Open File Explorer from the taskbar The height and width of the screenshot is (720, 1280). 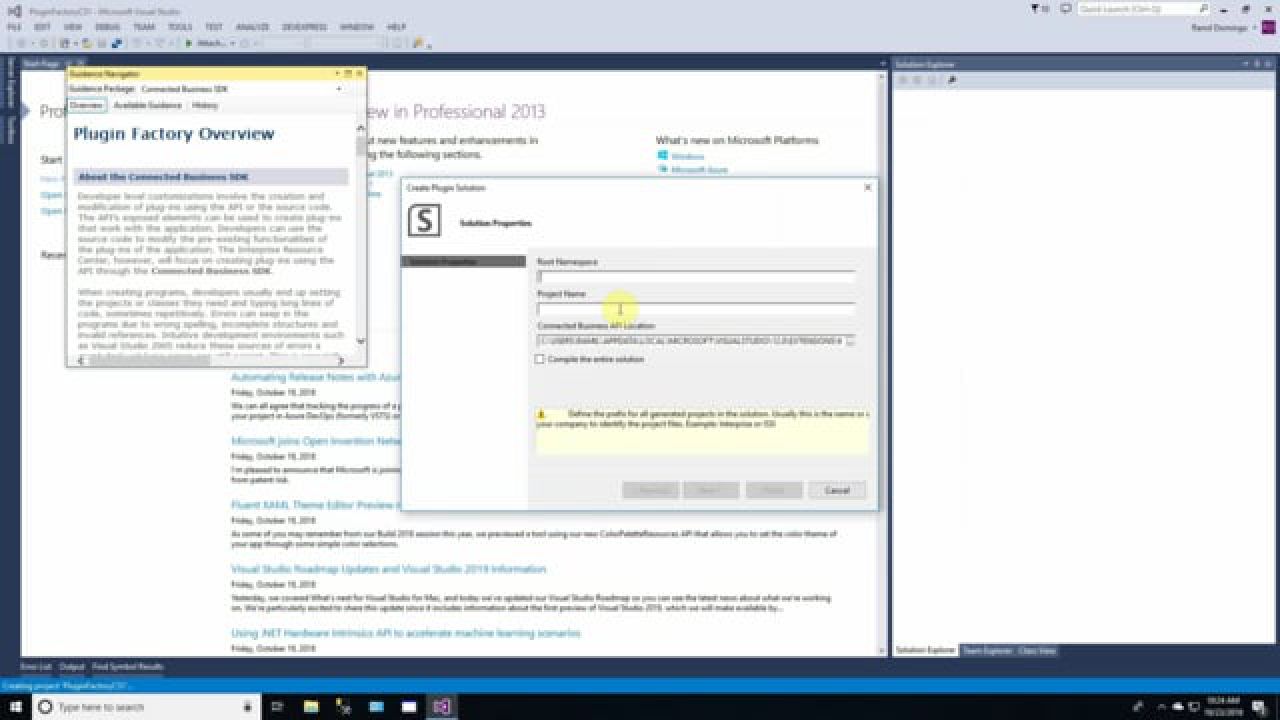coord(311,707)
